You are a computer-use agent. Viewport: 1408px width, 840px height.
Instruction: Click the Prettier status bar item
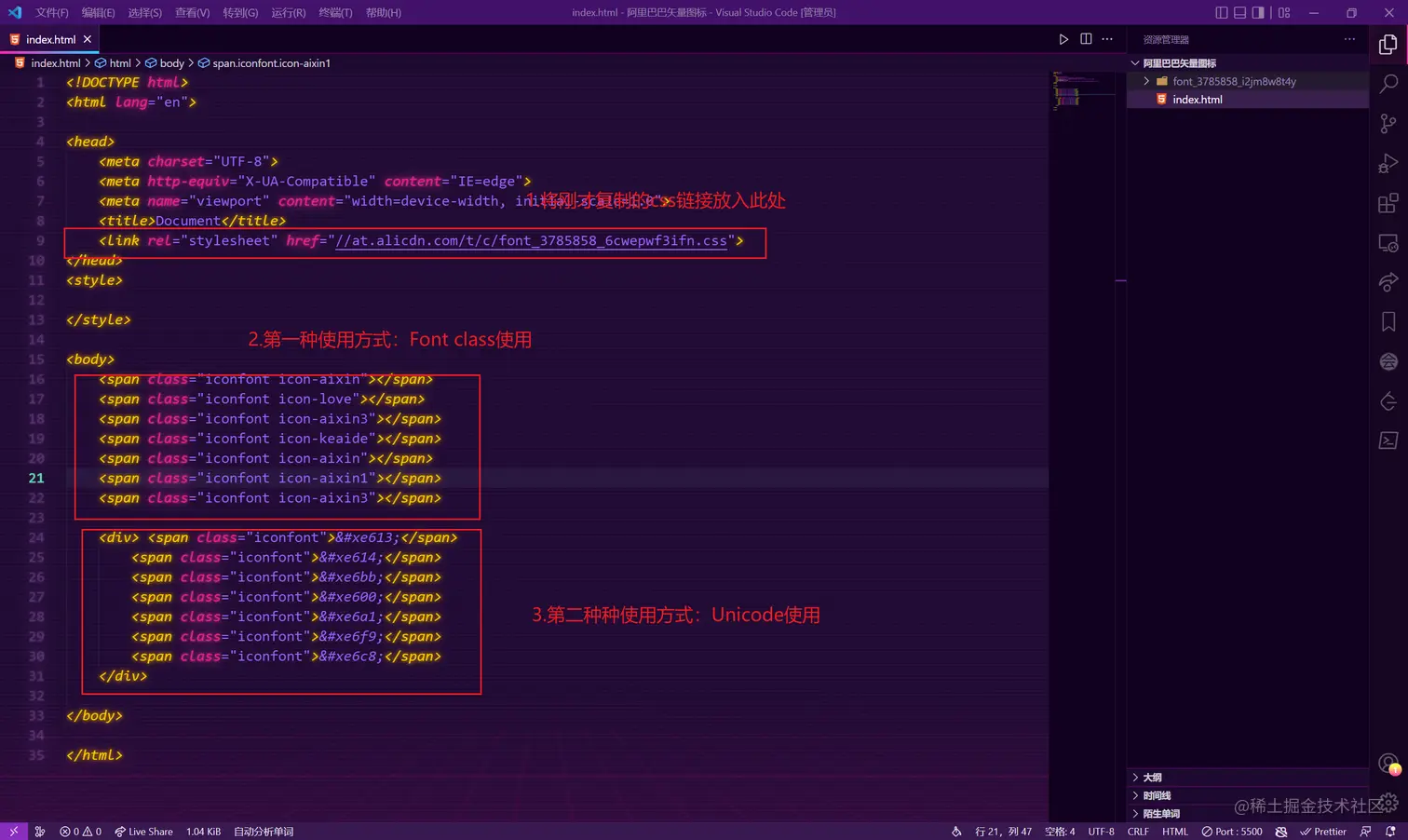(x=1323, y=831)
